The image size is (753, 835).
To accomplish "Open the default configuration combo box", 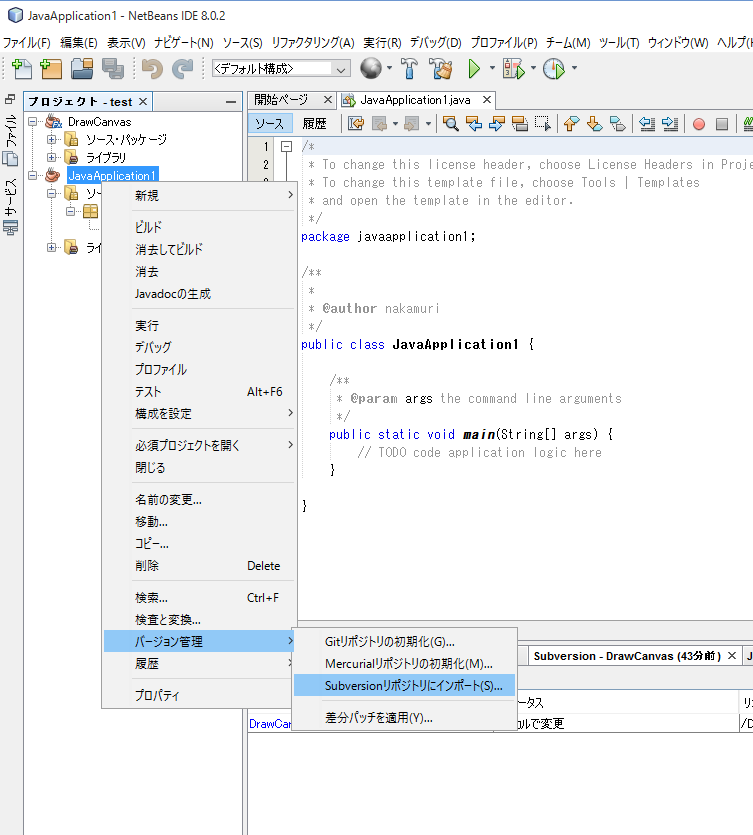I will pyautogui.click(x=281, y=69).
